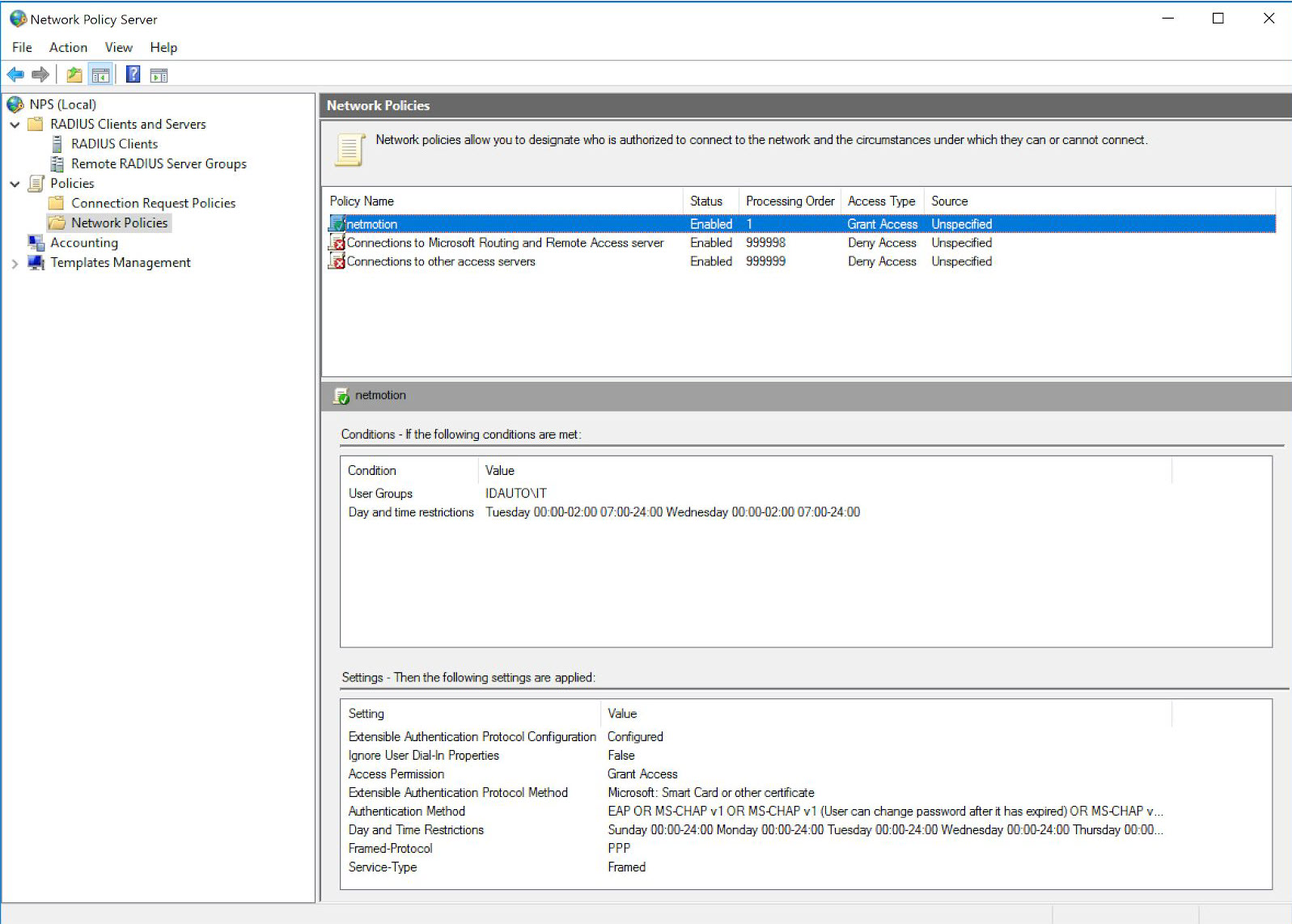Screen dimensions: 1292x924
Task: Select Policies tree label
Action: (x=72, y=184)
